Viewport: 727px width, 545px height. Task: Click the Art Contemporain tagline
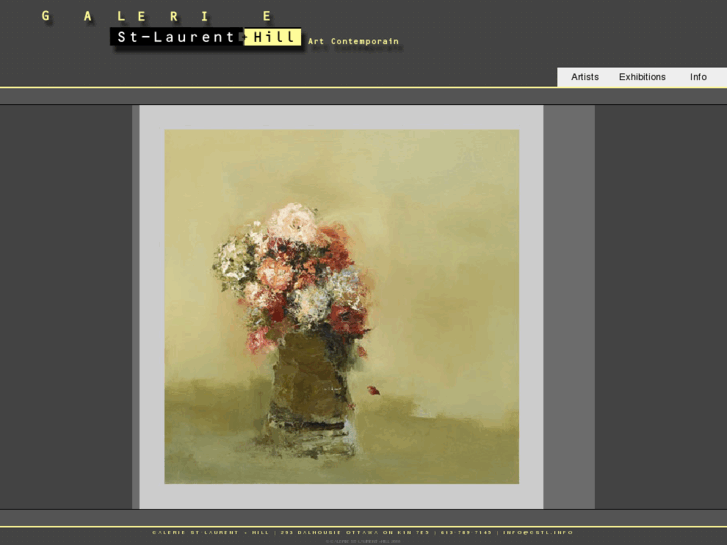coord(353,41)
